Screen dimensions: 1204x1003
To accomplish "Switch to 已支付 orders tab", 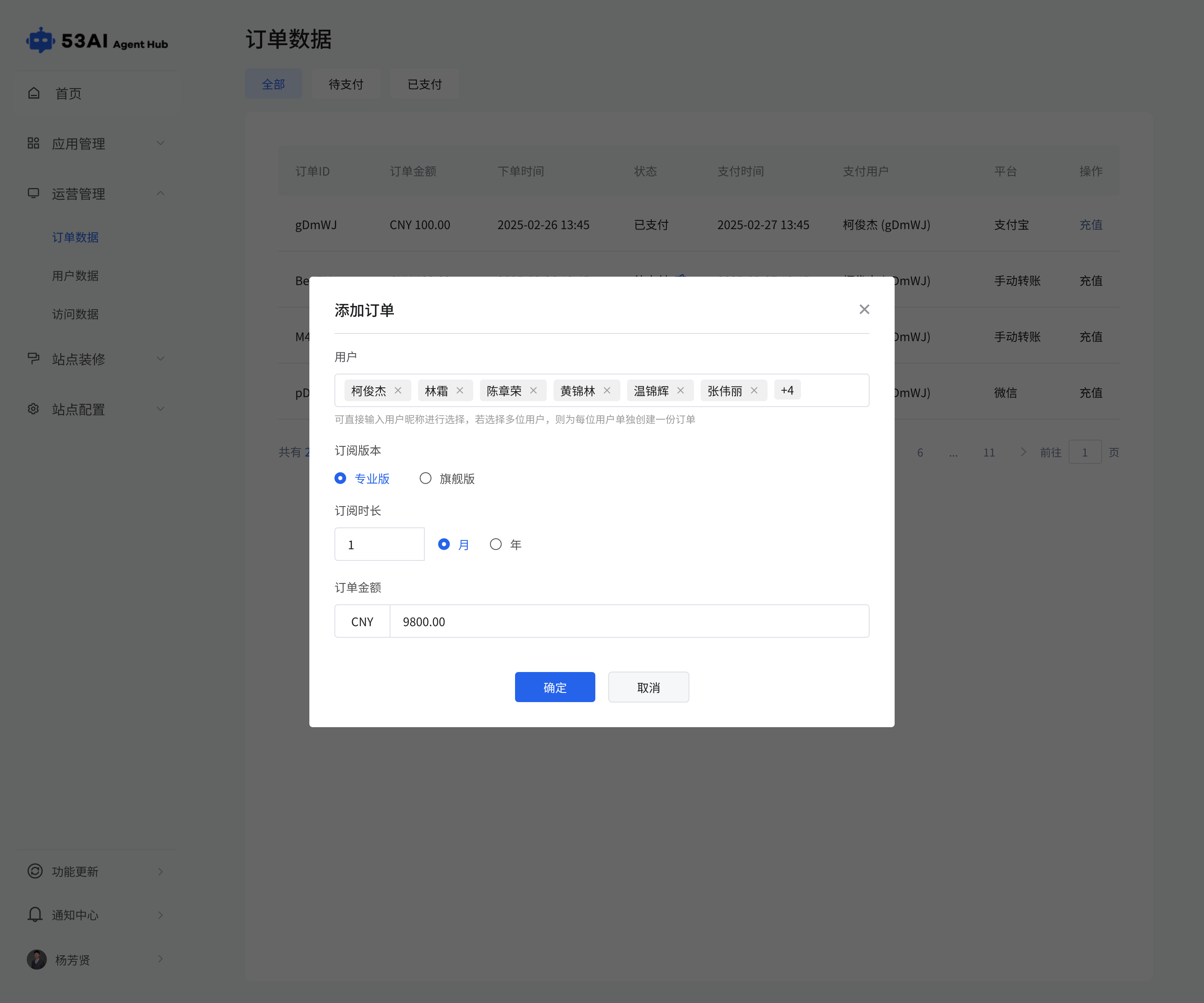I will coord(425,84).
